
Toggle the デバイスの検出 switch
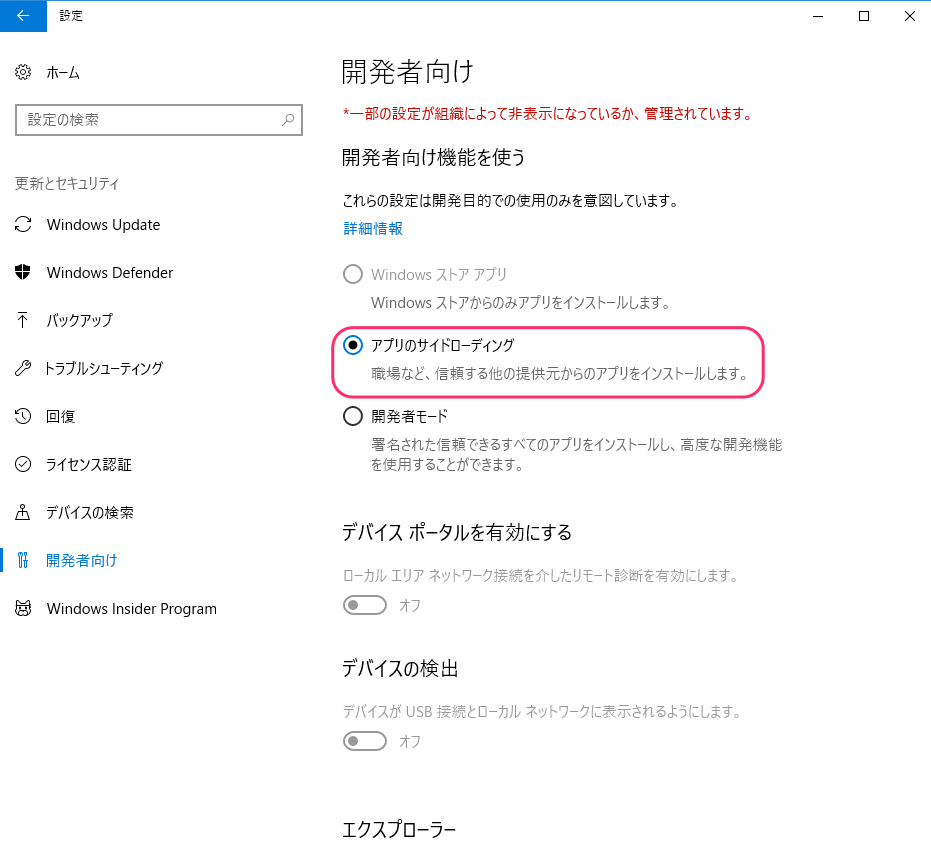pyautogui.click(x=365, y=741)
